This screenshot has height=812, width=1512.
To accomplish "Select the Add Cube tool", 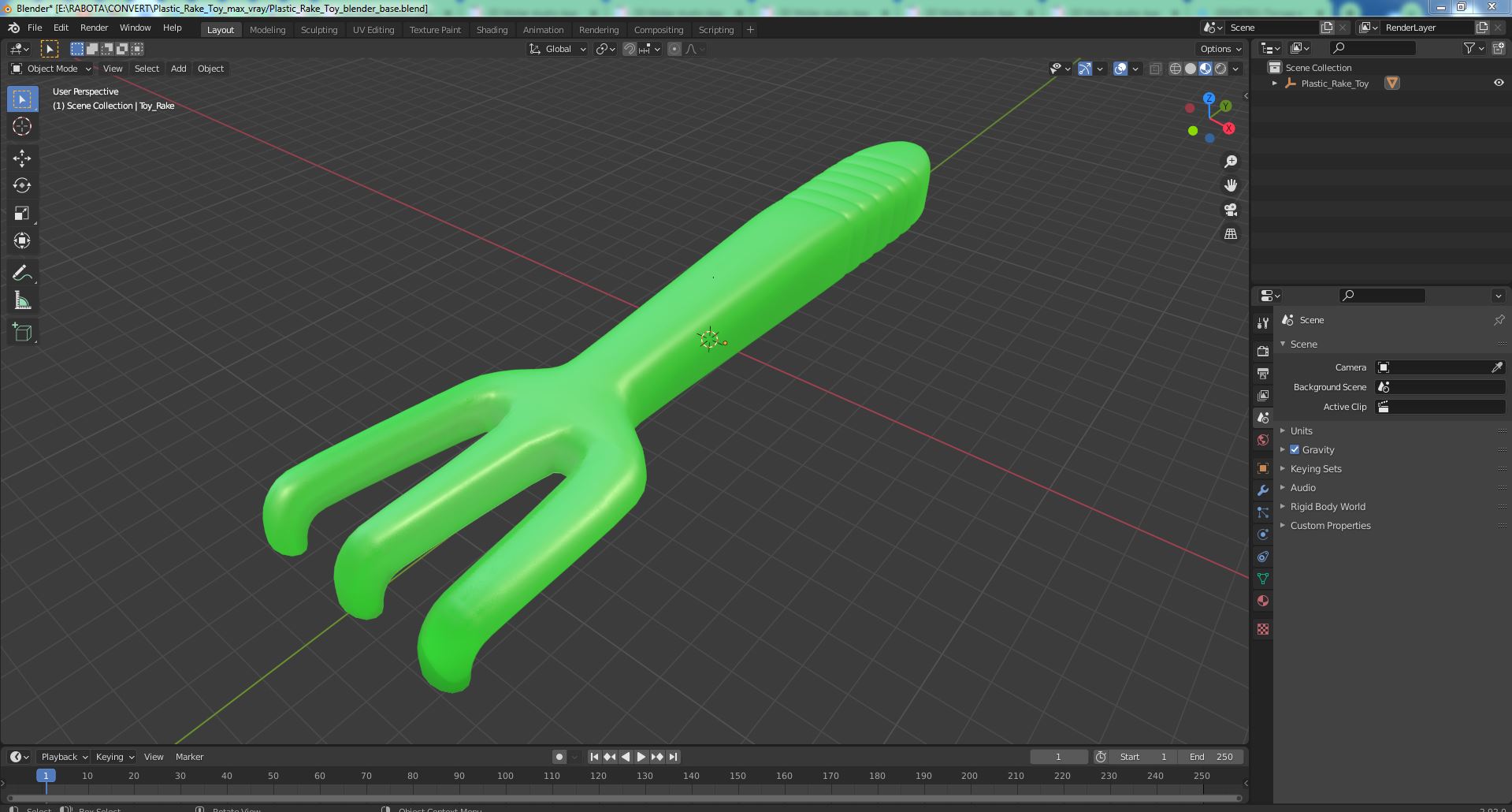I will [22, 332].
